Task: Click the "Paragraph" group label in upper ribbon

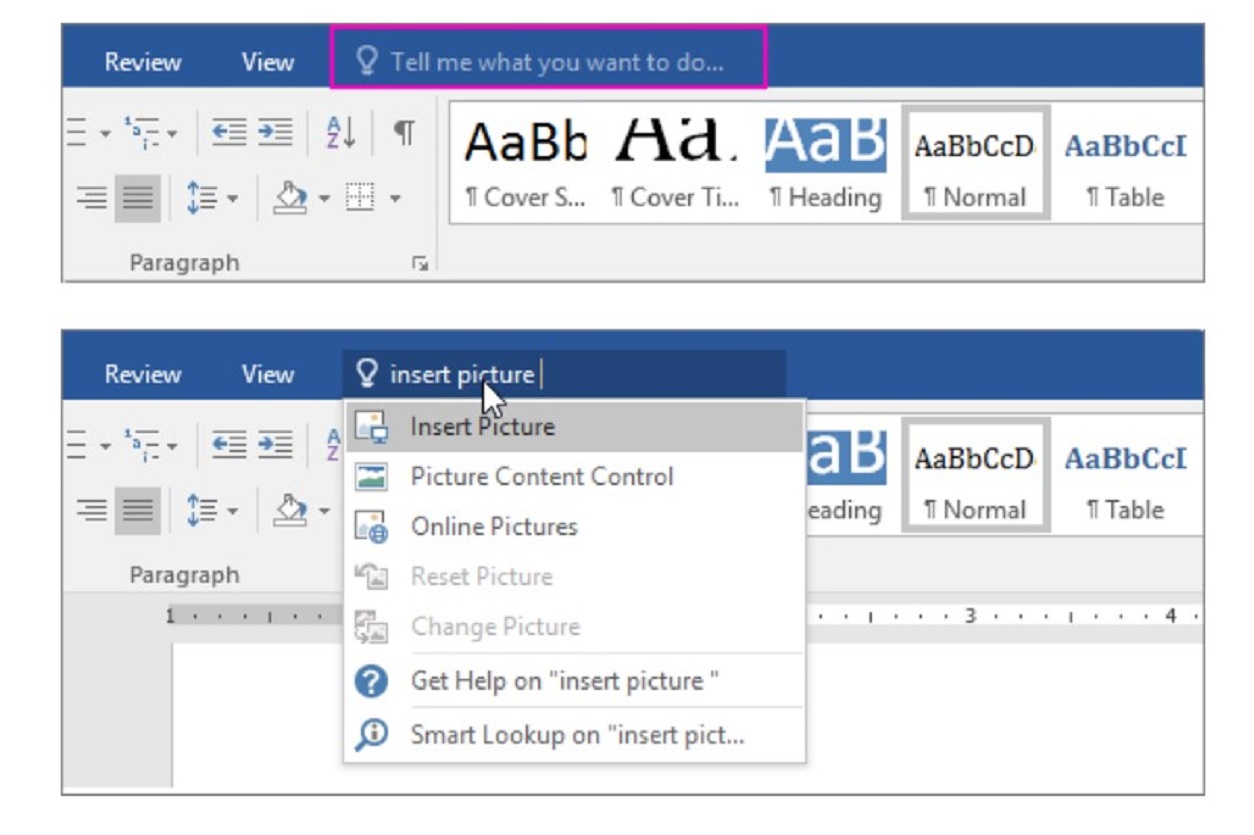Action: tap(184, 263)
